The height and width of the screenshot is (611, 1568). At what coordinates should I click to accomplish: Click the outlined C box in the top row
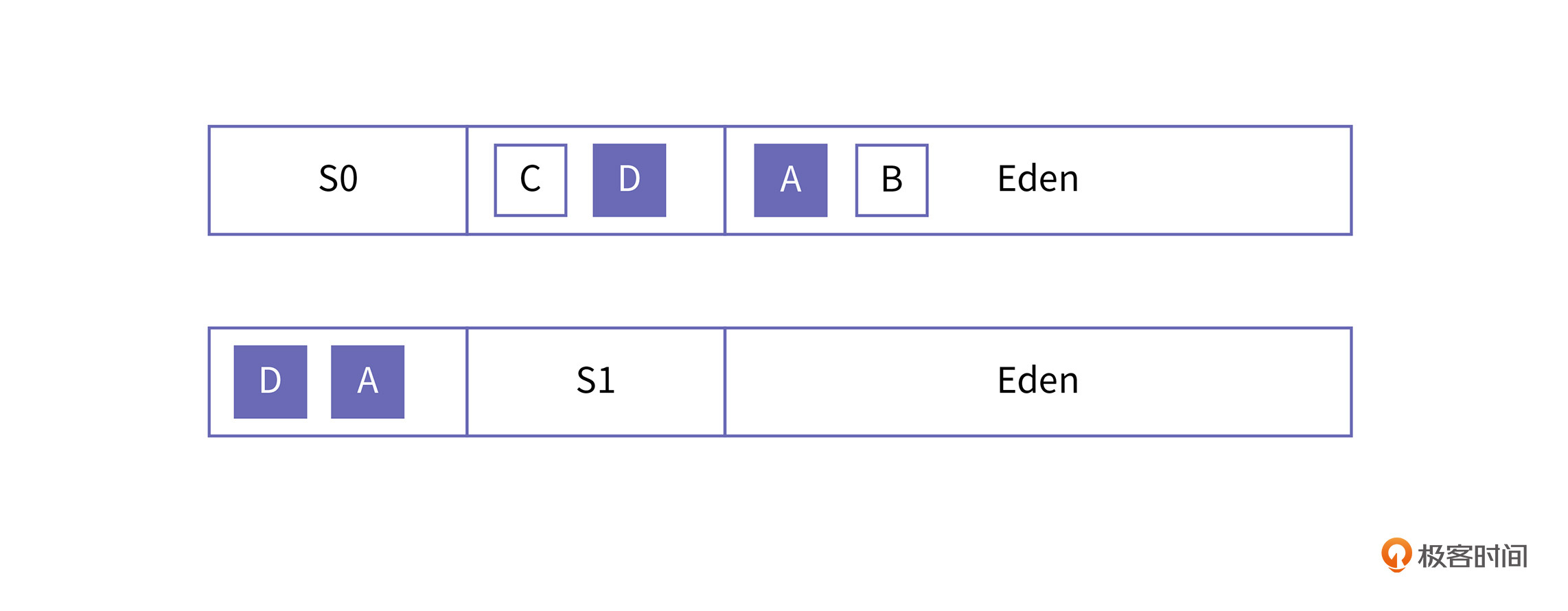tap(531, 180)
